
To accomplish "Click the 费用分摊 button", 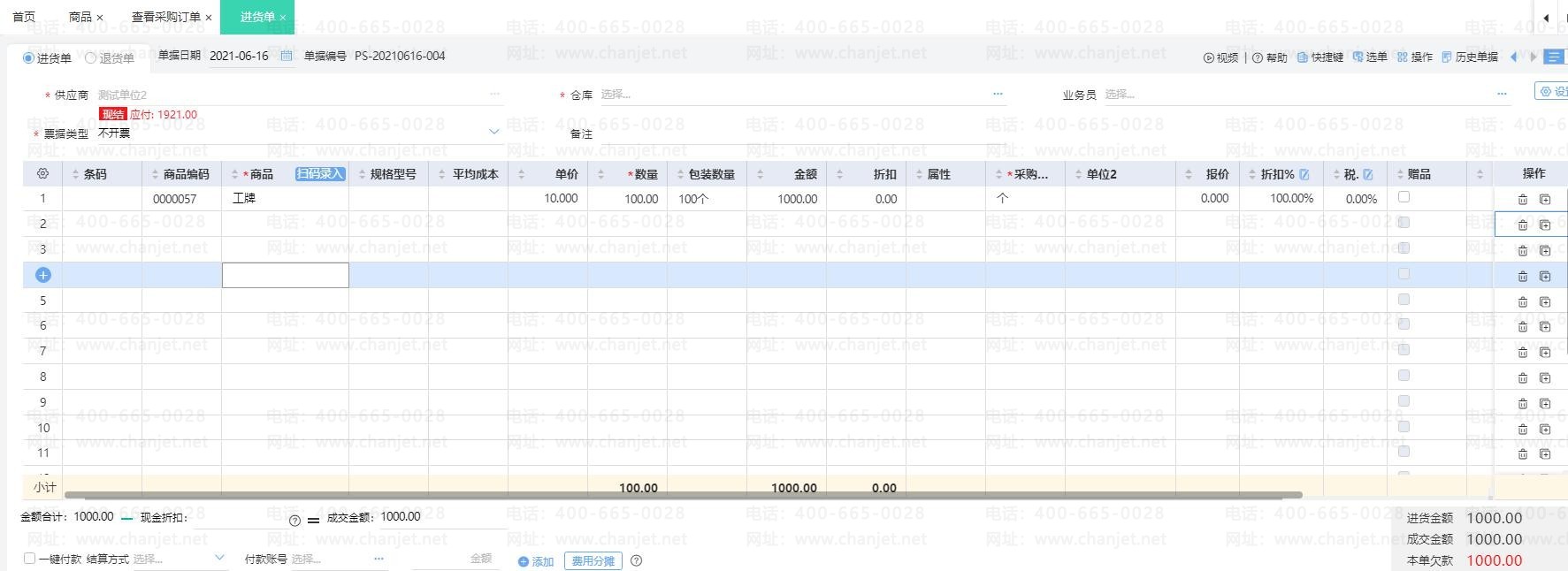I will pos(593,560).
